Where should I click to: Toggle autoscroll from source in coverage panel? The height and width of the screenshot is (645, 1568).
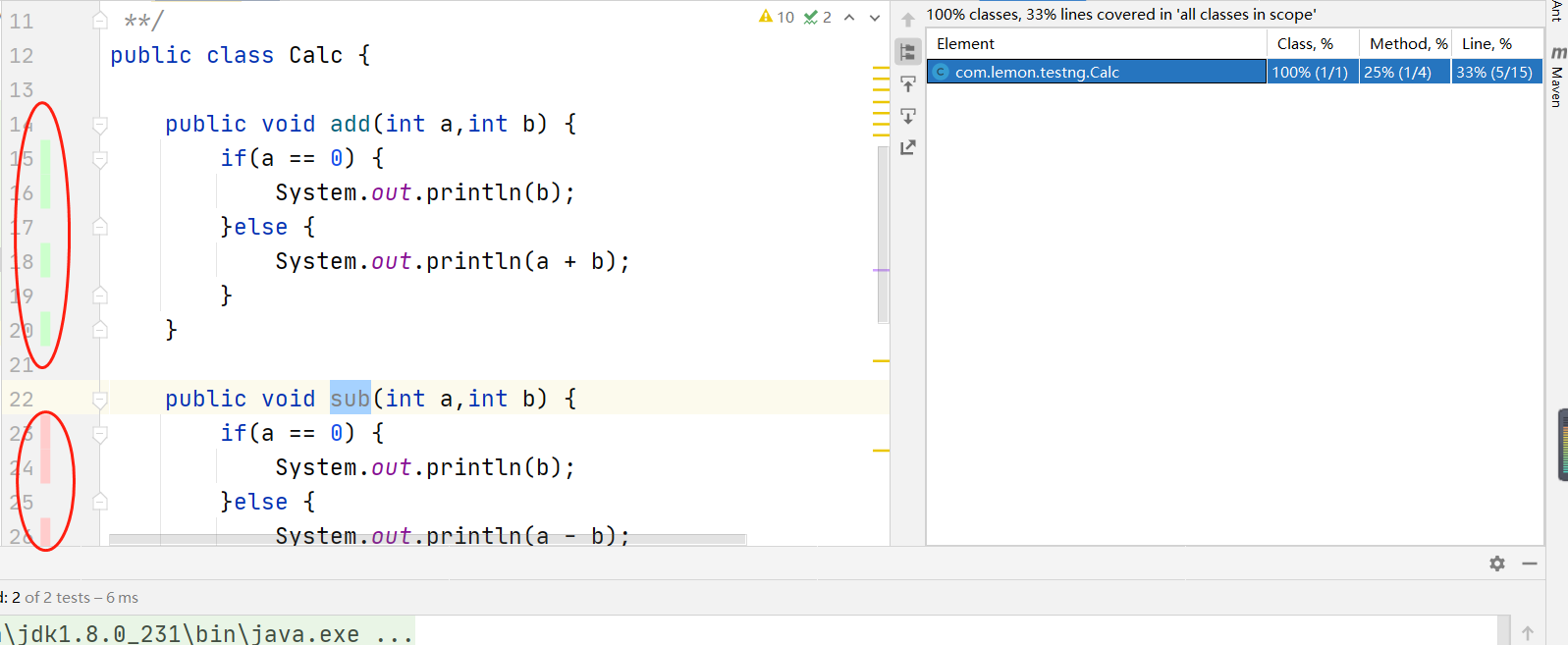click(908, 116)
